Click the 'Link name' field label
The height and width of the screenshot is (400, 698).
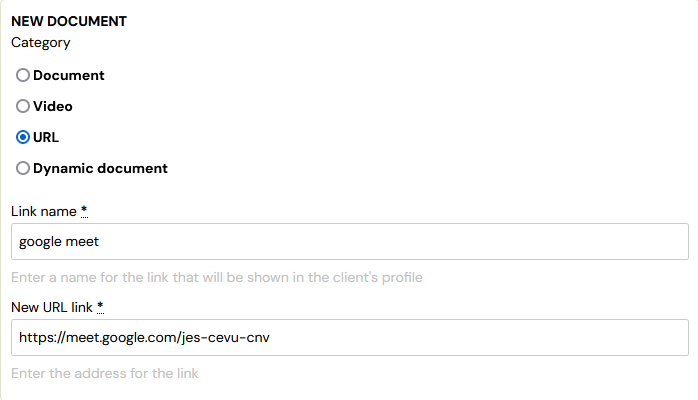click(x=44, y=211)
